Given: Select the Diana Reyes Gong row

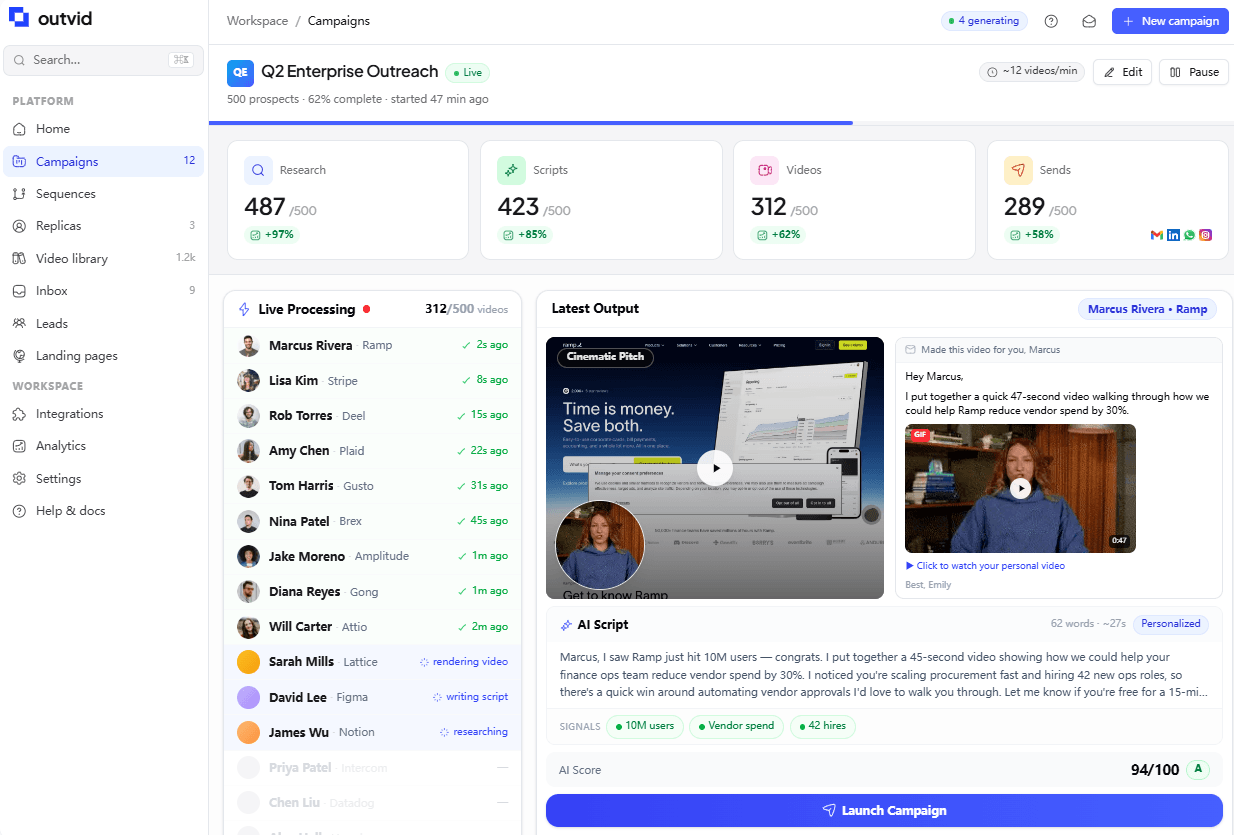Looking at the screenshot, I should [x=372, y=591].
